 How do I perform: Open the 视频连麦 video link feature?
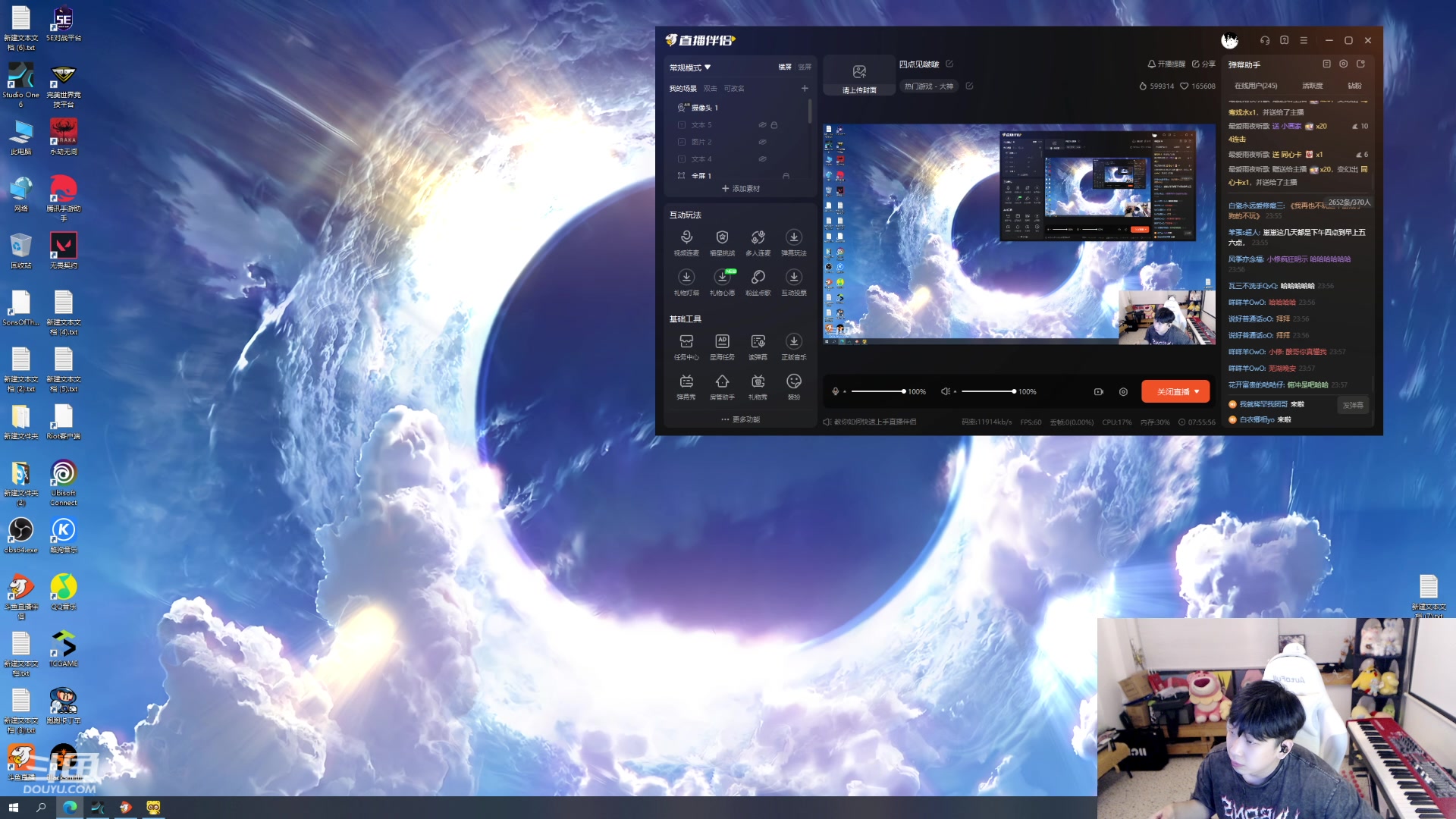coord(686,237)
